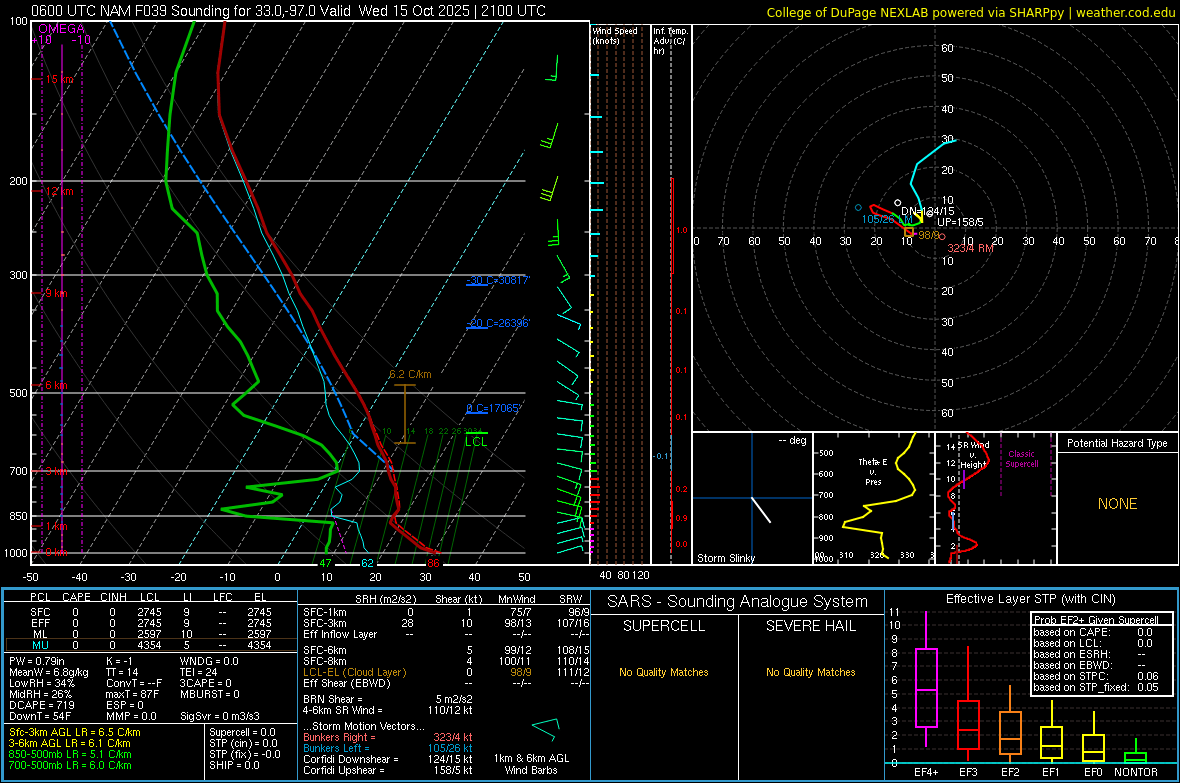Click the Theta-E v. Pres label
The image size is (1180, 783).
[873, 472]
